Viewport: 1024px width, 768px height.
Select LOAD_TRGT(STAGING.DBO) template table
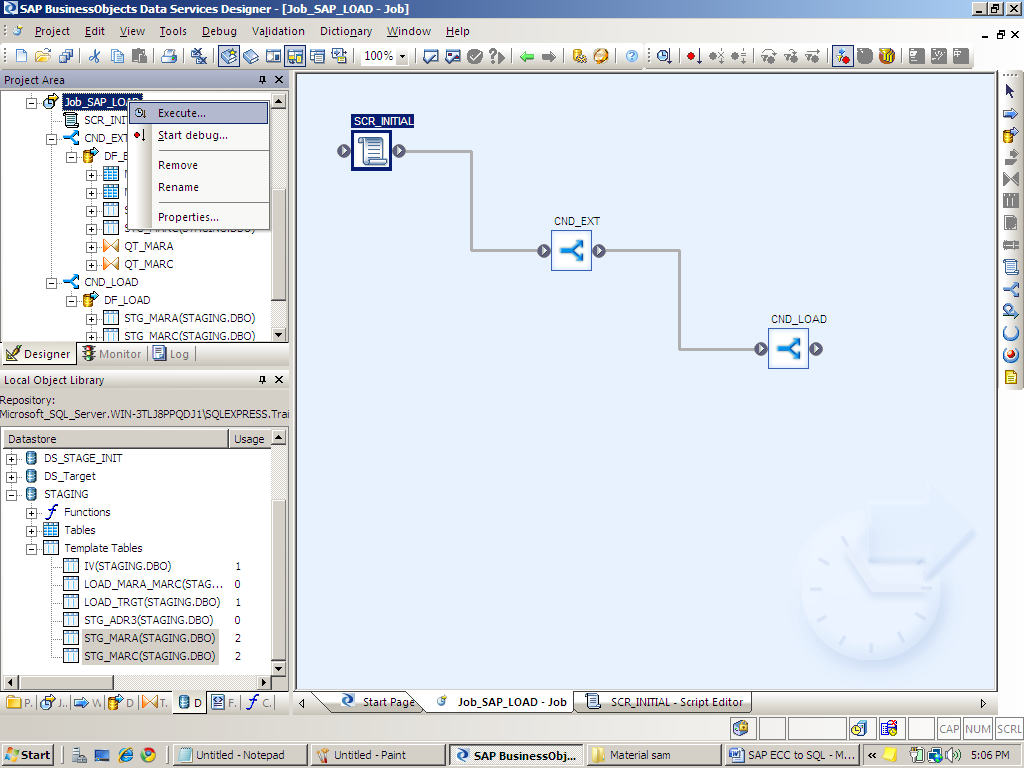coord(152,602)
